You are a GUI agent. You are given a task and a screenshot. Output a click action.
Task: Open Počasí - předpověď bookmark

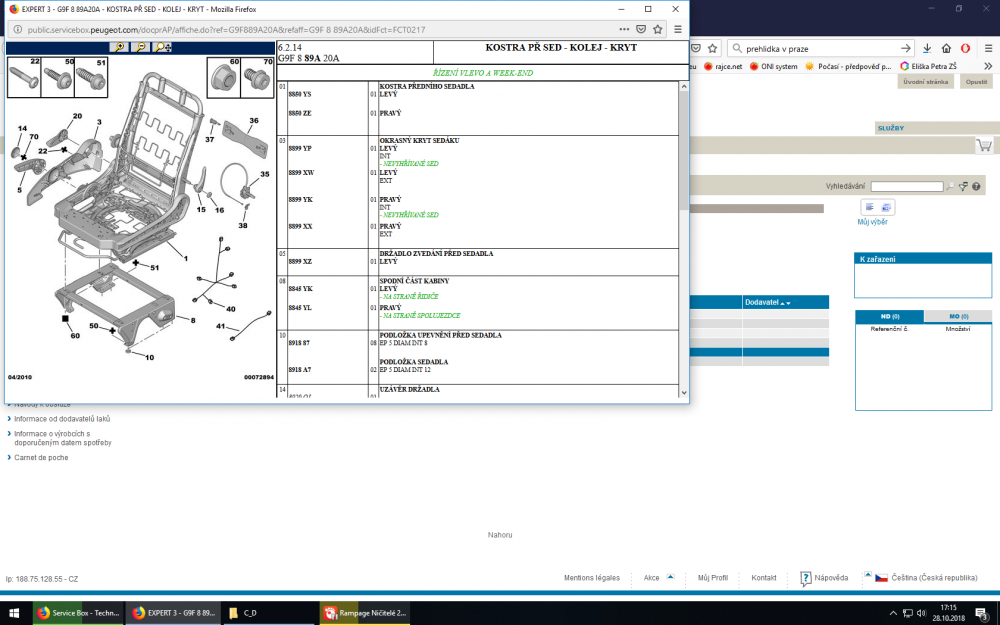pos(848,66)
